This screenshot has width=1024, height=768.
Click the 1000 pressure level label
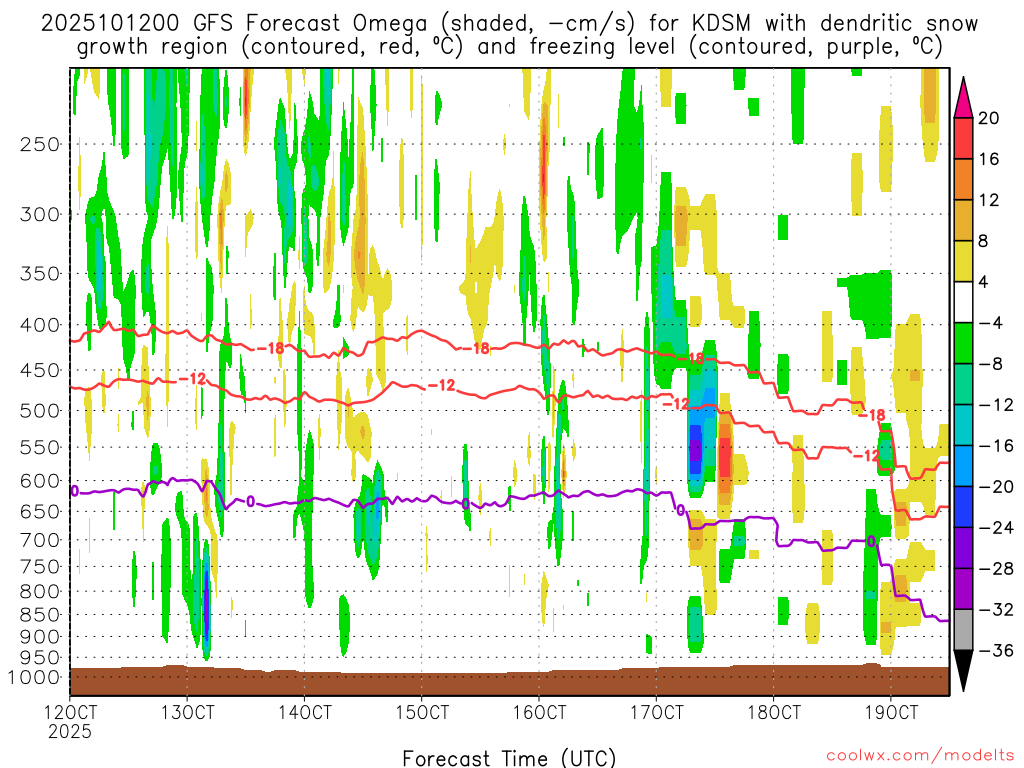pos(34,677)
